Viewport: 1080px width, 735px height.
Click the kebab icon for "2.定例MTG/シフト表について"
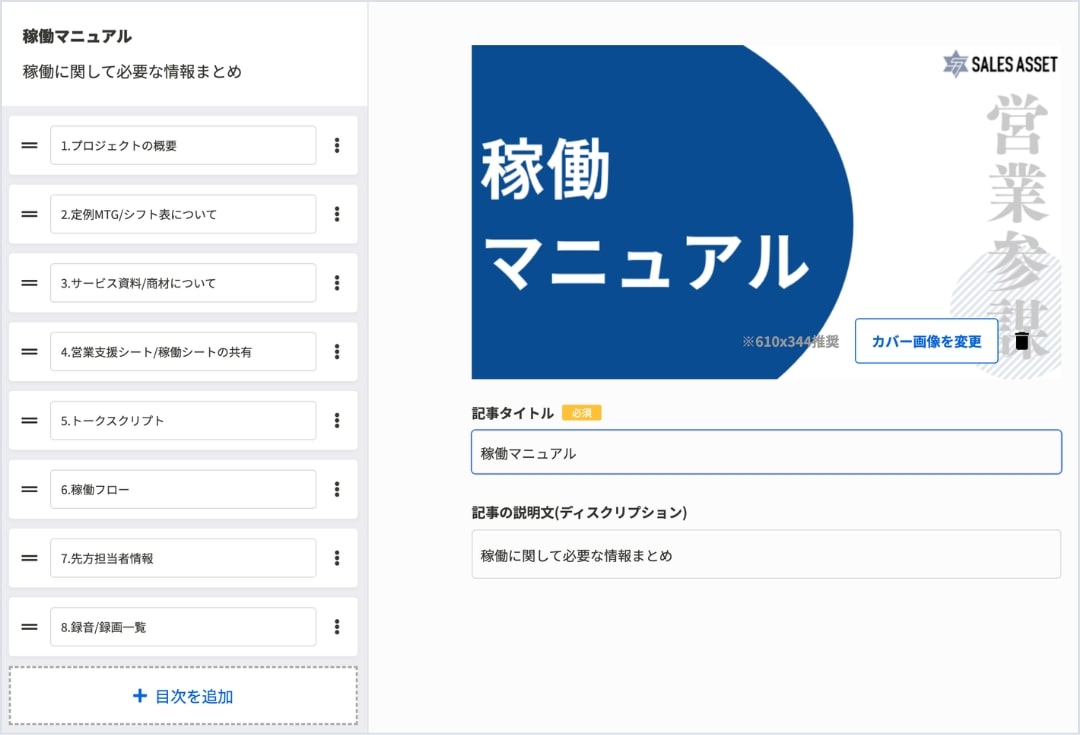[x=338, y=213]
